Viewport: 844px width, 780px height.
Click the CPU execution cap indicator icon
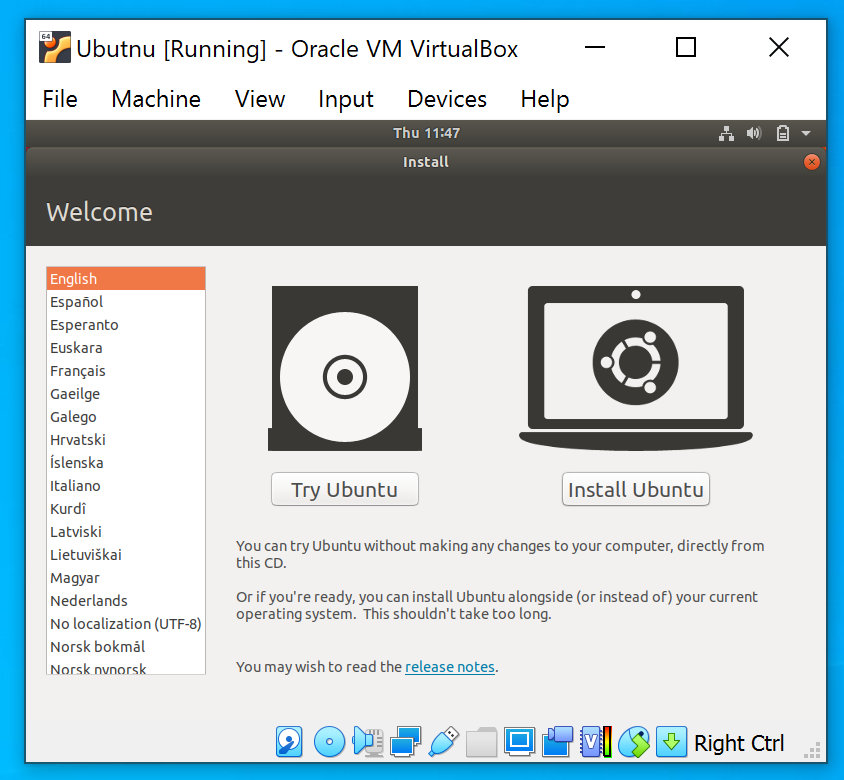[596, 742]
